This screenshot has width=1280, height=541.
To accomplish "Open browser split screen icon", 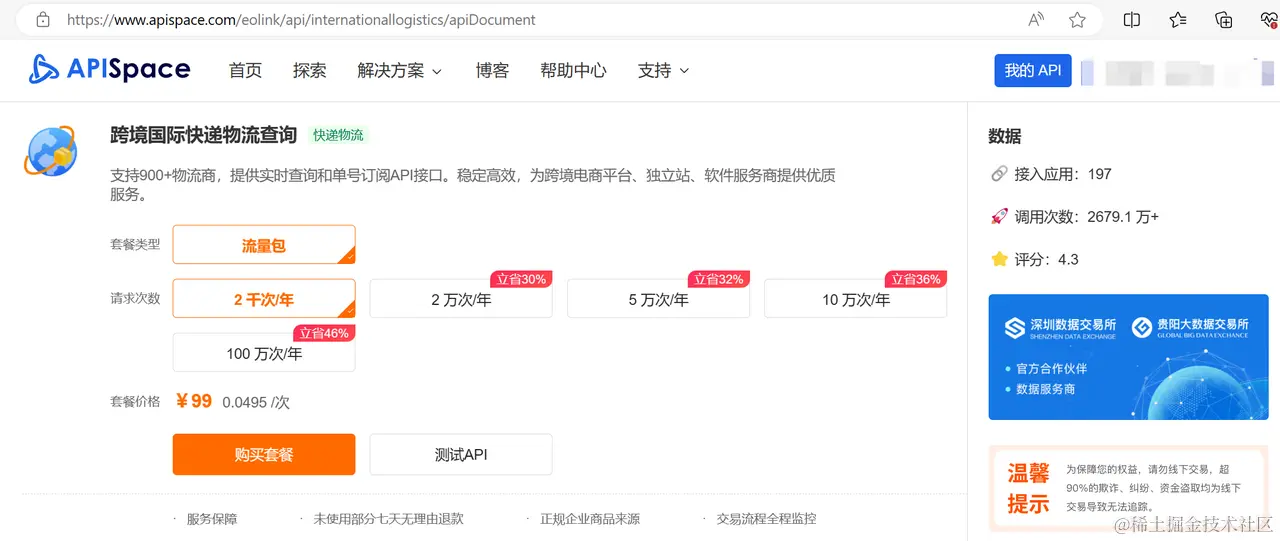I will coord(1132,19).
